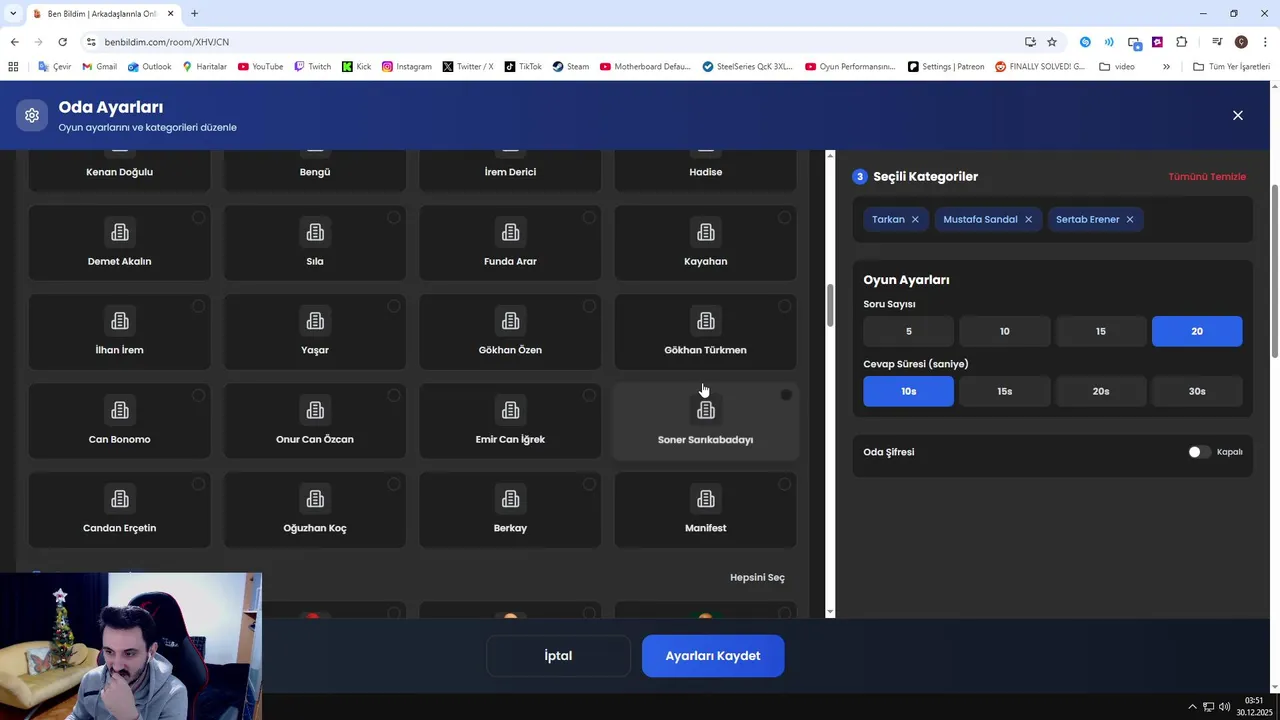Select the Emir Can İğrek category icon
Image resolution: width=1280 pixels, height=720 pixels.
point(510,410)
